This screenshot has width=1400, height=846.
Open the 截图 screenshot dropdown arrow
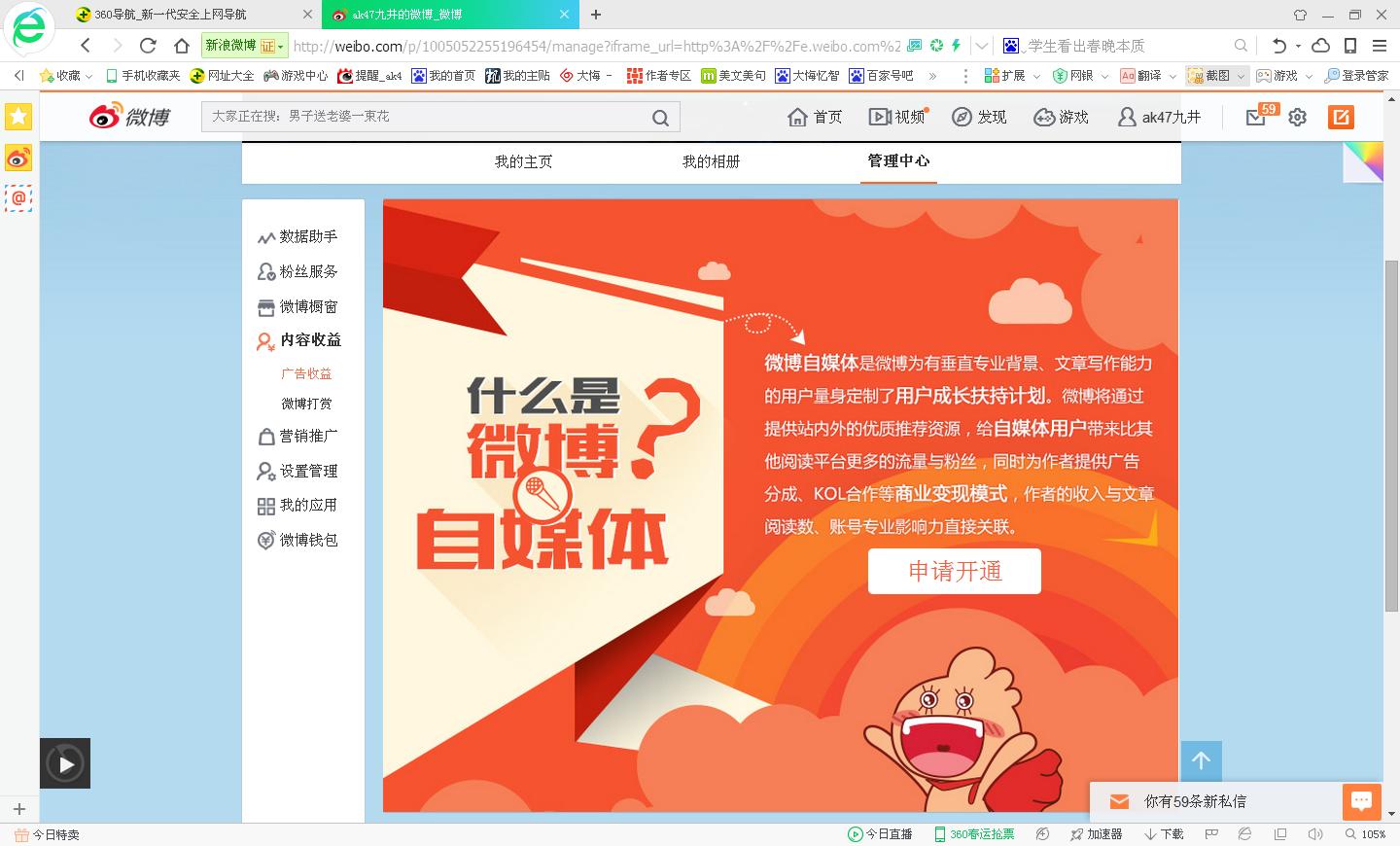pos(1242,76)
